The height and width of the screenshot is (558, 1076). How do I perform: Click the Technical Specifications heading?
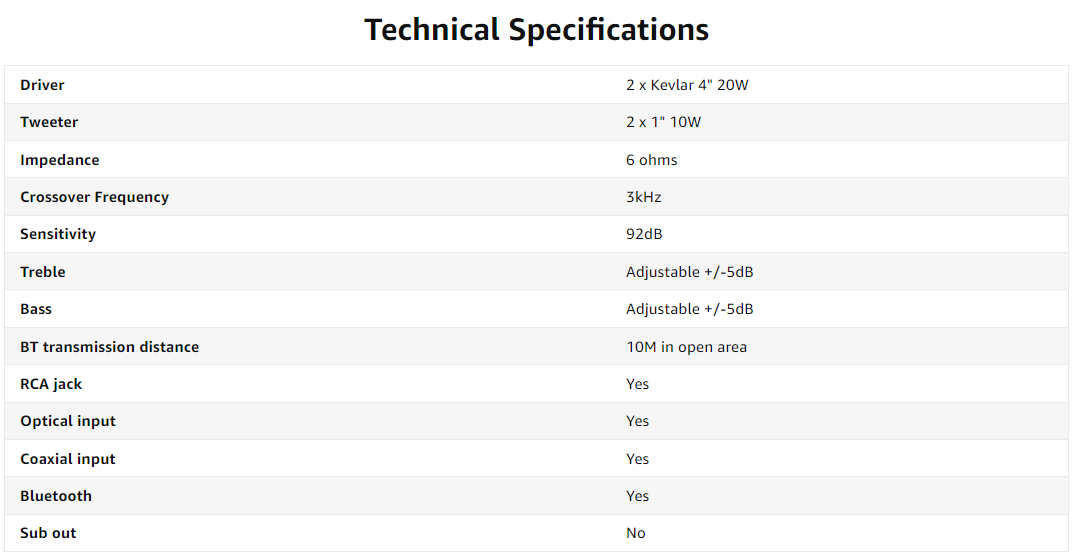tap(537, 29)
